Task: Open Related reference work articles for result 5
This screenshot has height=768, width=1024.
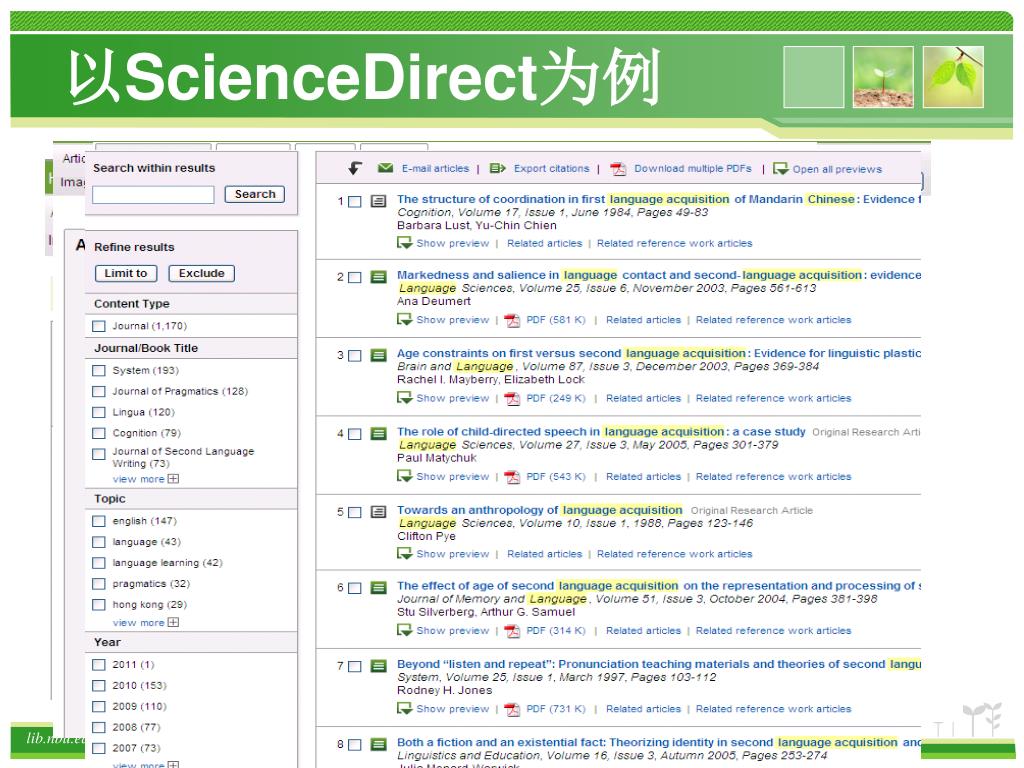Action: (675, 554)
